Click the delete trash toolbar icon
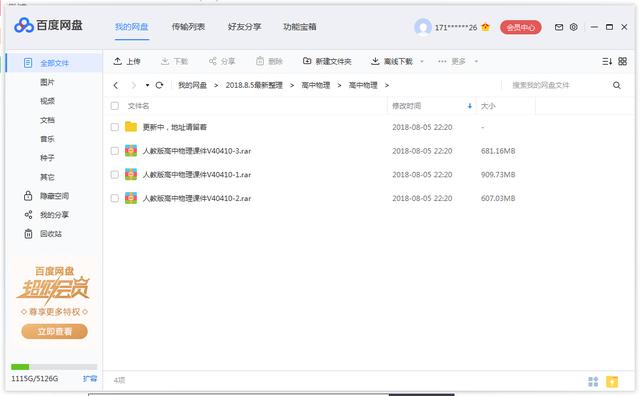 coord(260,61)
